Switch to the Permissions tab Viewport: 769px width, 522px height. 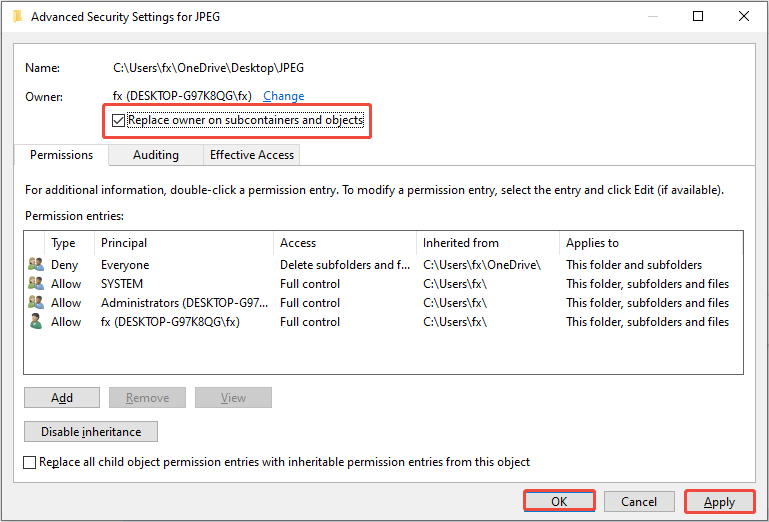pyautogui.click(x=61, y=155)
